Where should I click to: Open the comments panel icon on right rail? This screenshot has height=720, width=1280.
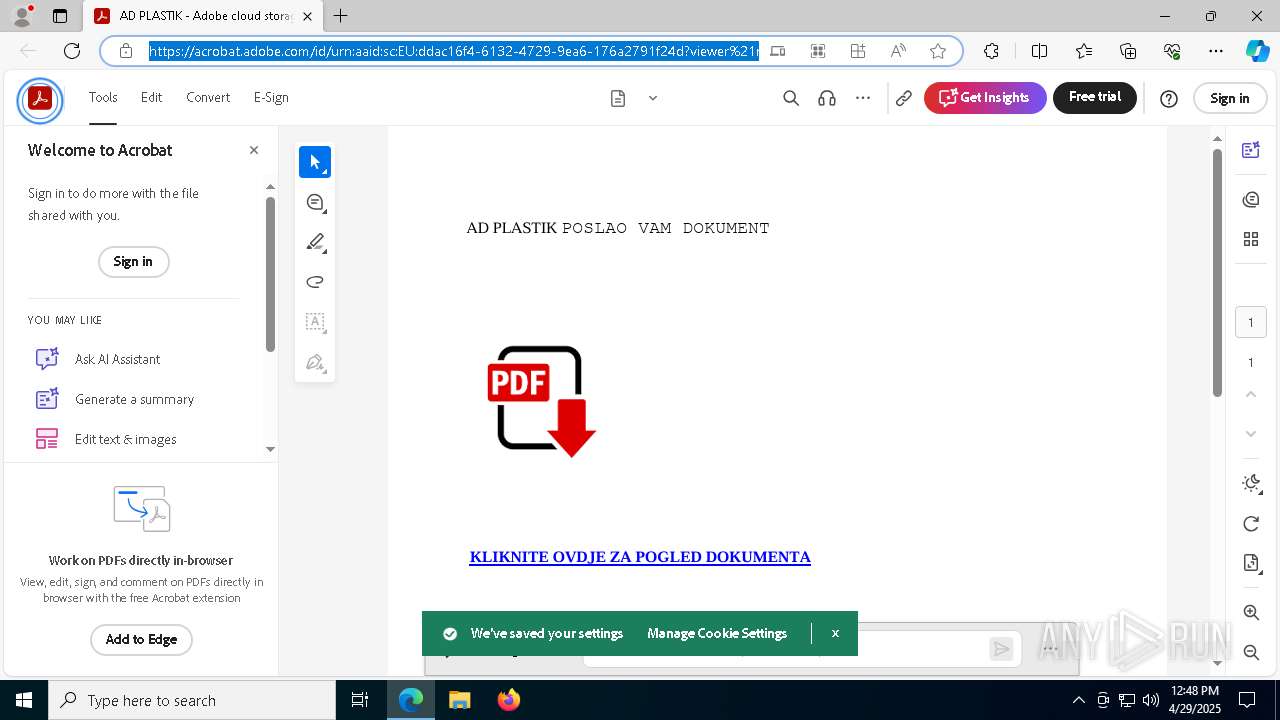click(1251, 199)
